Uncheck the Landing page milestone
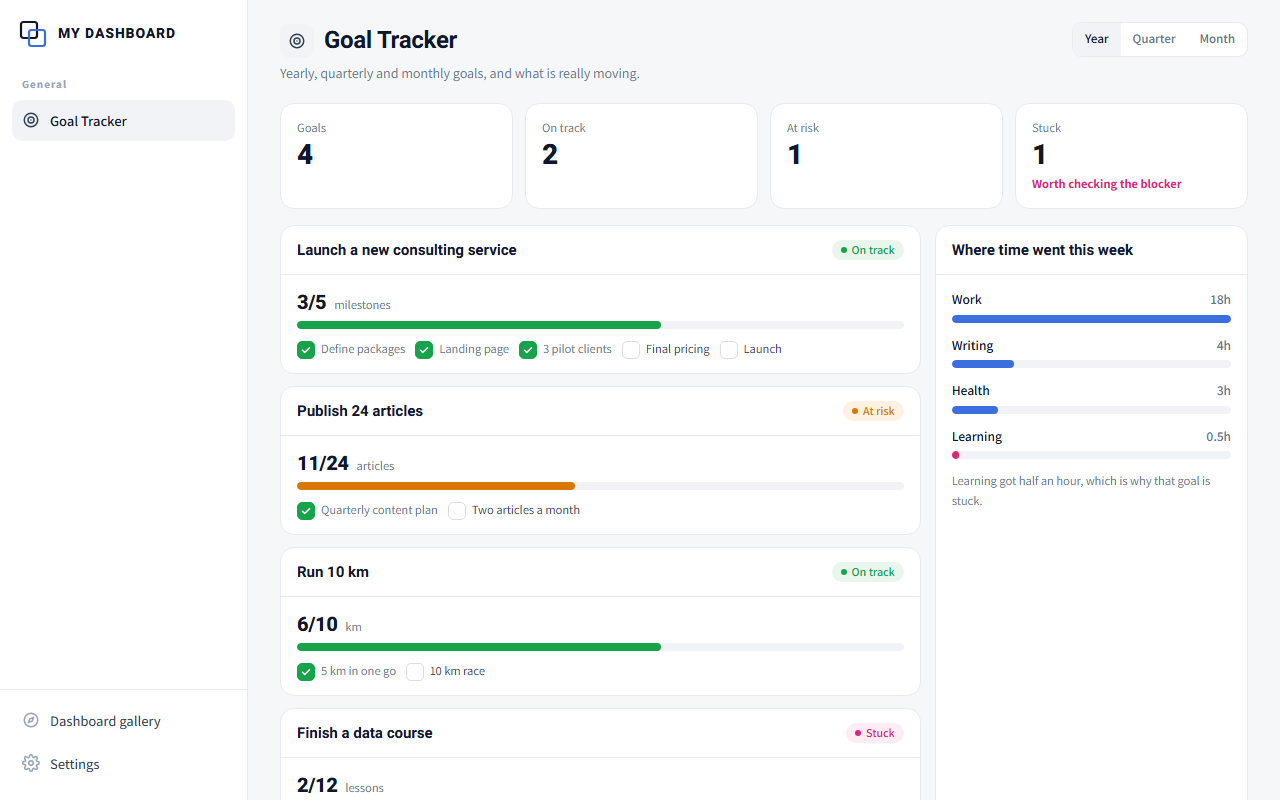The height and width of the screenshot is (800, 1280). (424, 350)
